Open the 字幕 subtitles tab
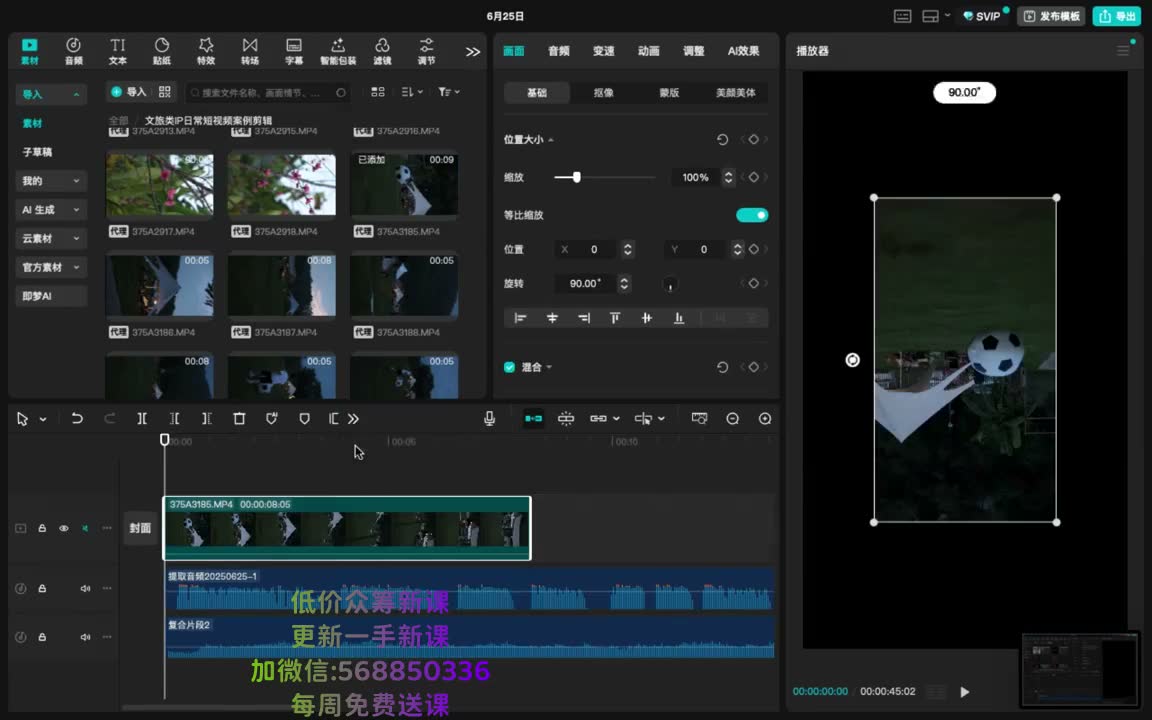Viewport: 1152px width, 720px height. tap(294, 51)
